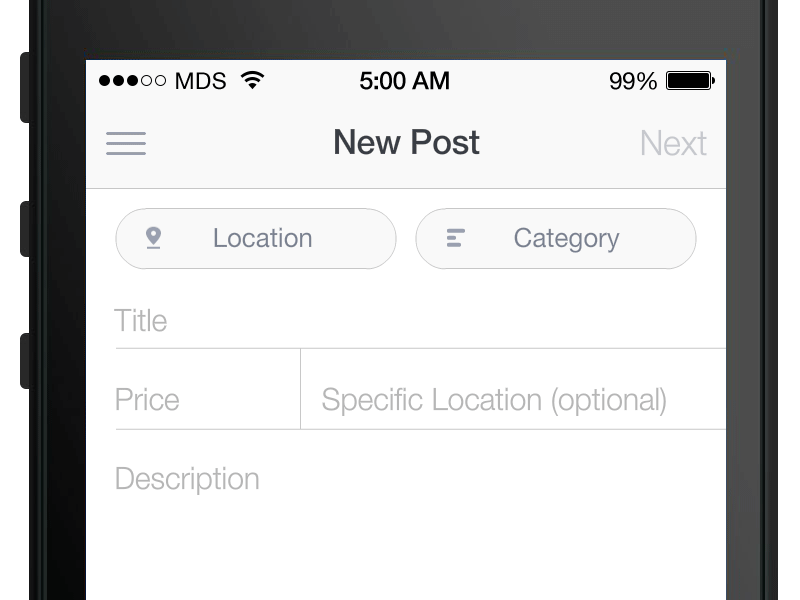
Task: Open the hamburger navigation menu
Action: [x=126, y=143]
